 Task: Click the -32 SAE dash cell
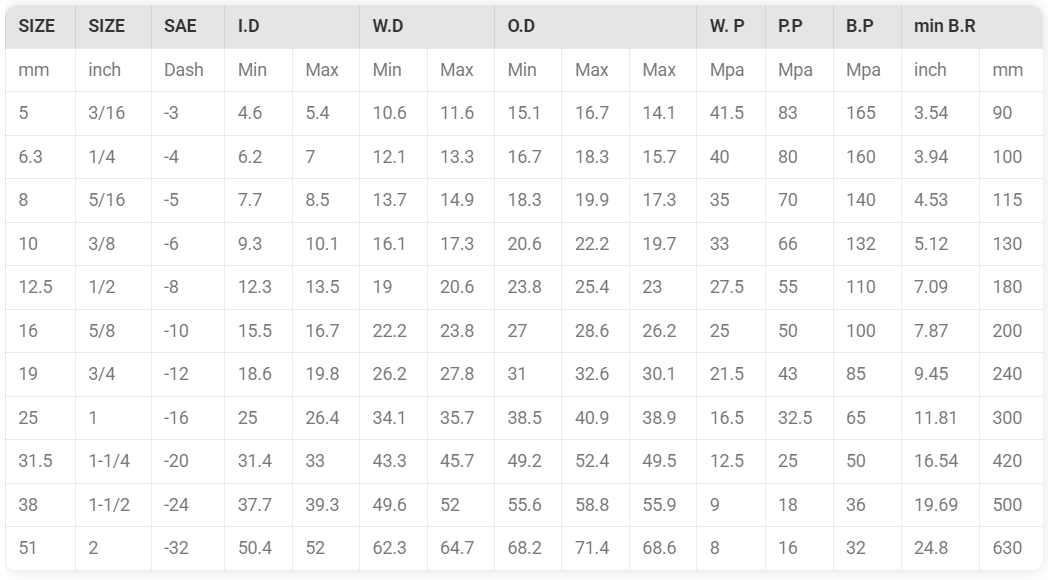tap(188, 549)
